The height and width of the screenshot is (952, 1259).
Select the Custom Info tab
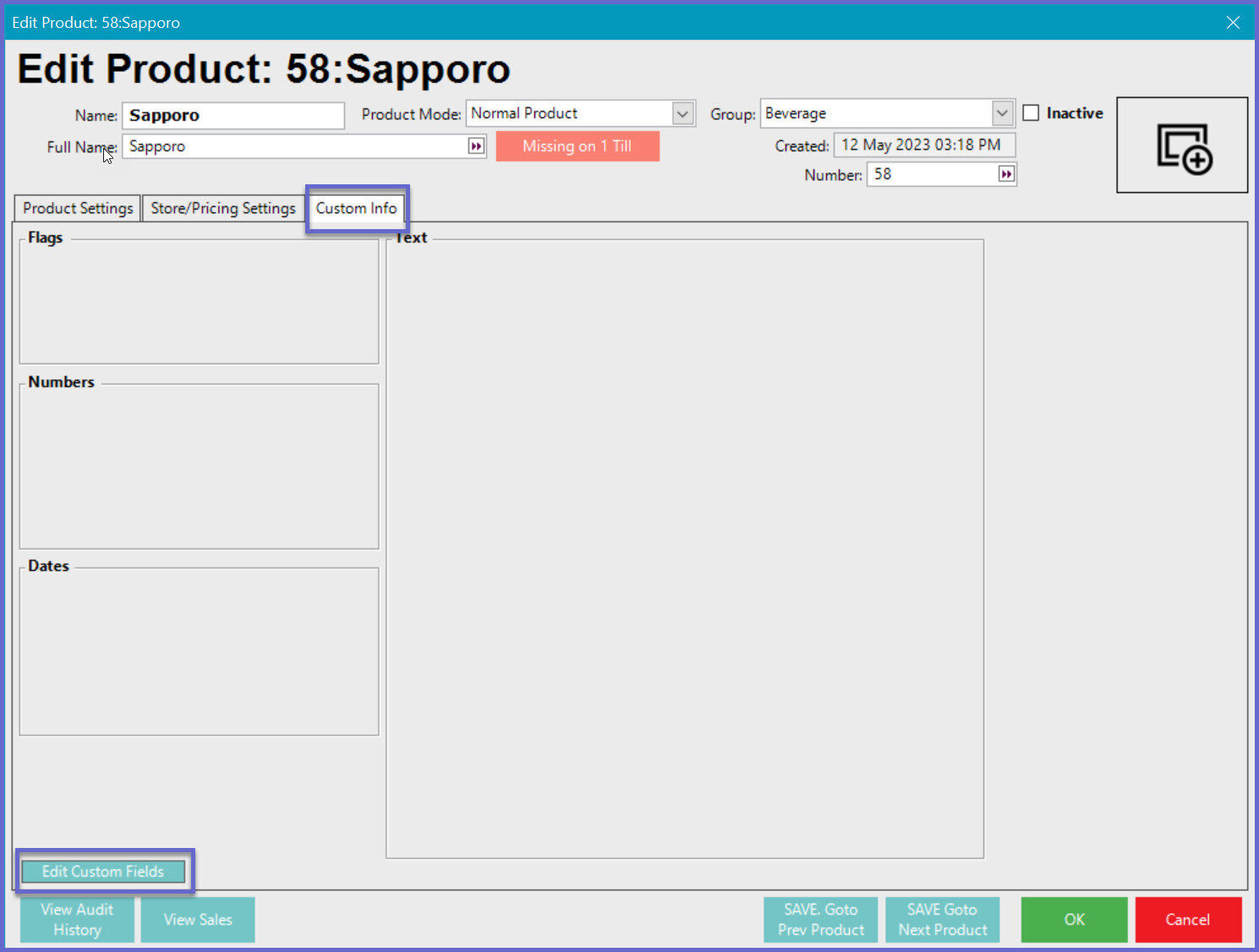[x=356, y=208]
